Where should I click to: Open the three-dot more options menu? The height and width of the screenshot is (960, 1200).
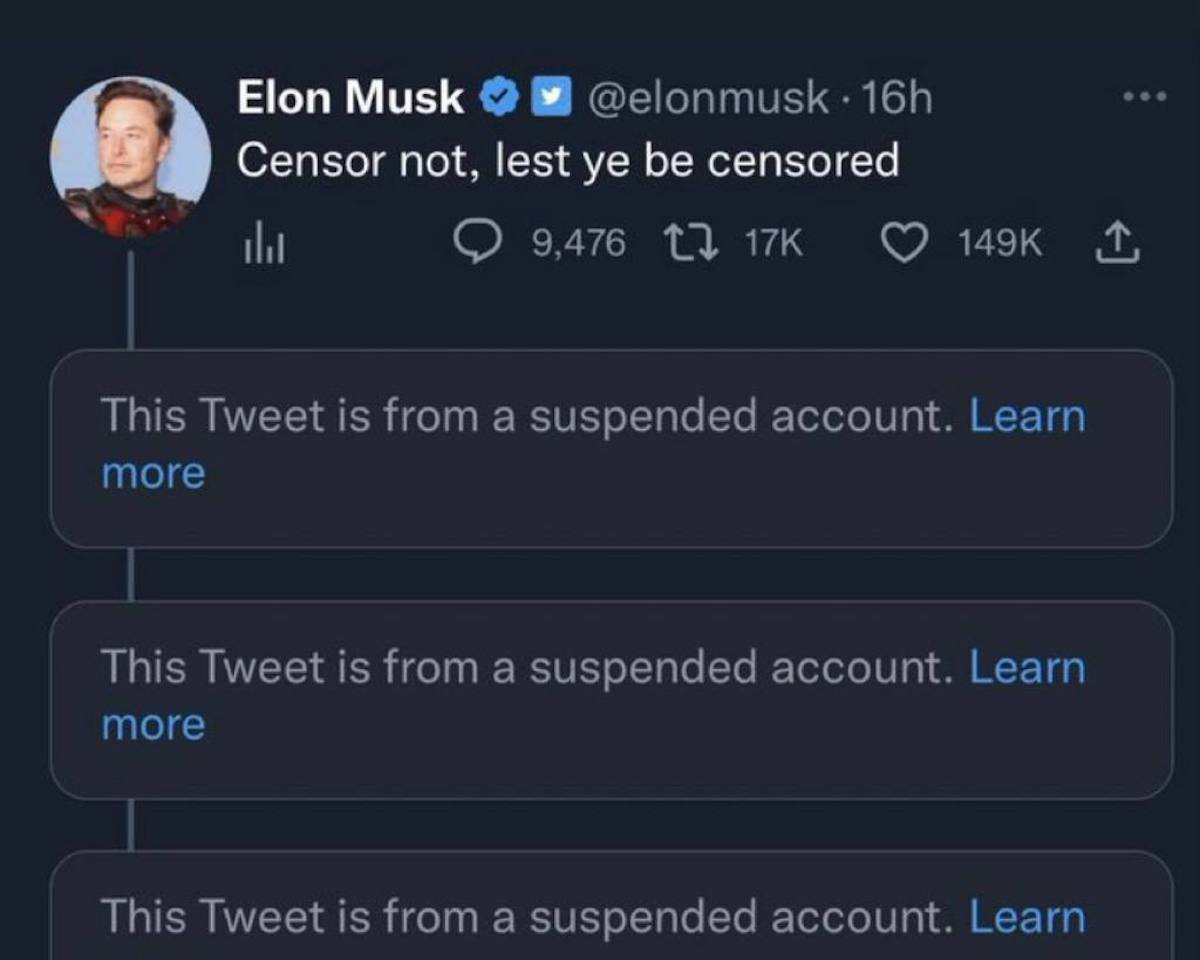[x=1144, y=97]
